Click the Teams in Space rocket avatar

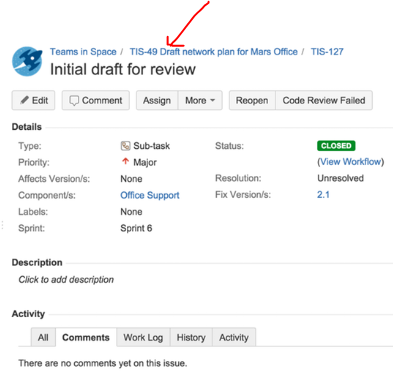pyautogui.click(x=27, y=61)
